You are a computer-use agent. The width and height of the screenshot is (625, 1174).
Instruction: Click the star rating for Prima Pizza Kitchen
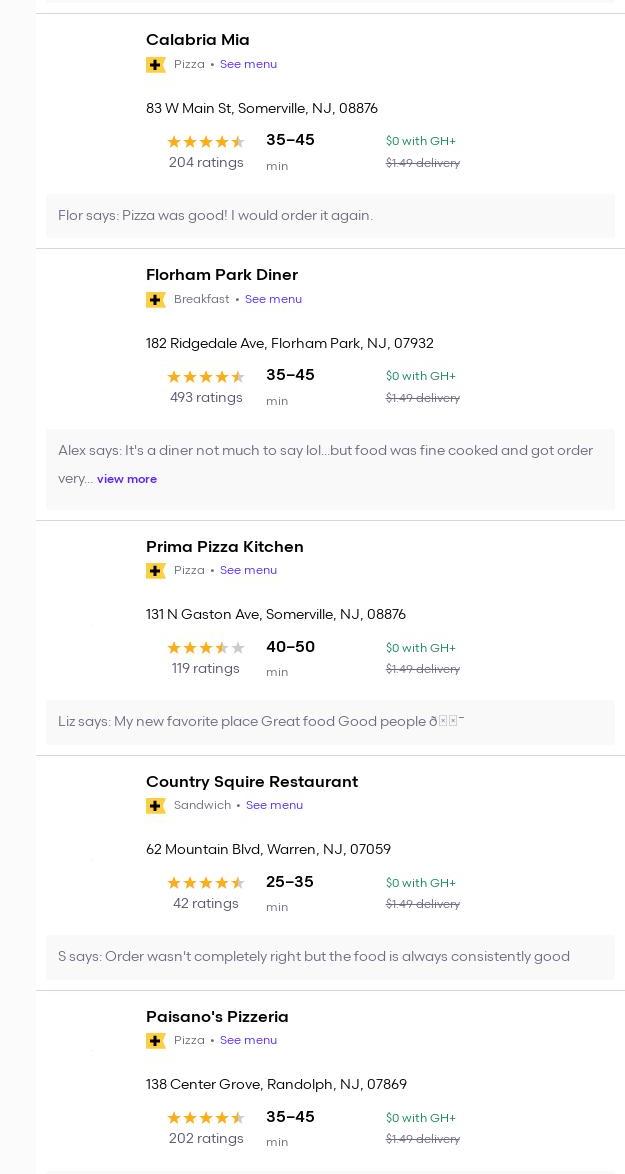[x=205, y=648]
